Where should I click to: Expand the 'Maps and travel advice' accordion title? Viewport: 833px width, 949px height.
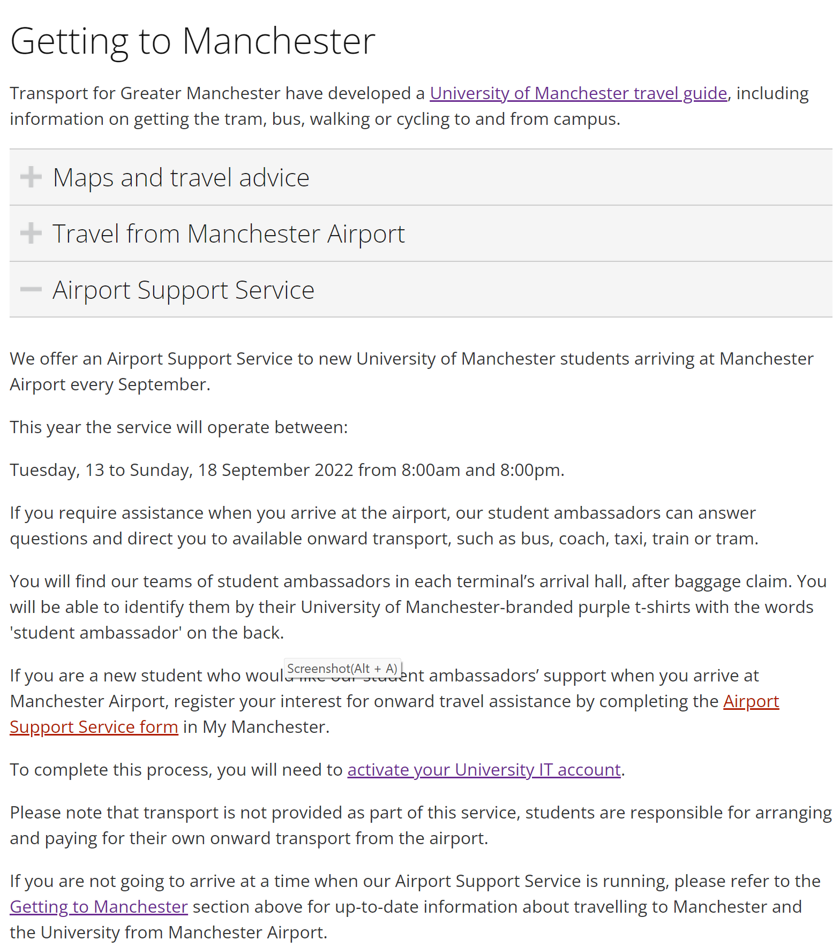point(181,178)
